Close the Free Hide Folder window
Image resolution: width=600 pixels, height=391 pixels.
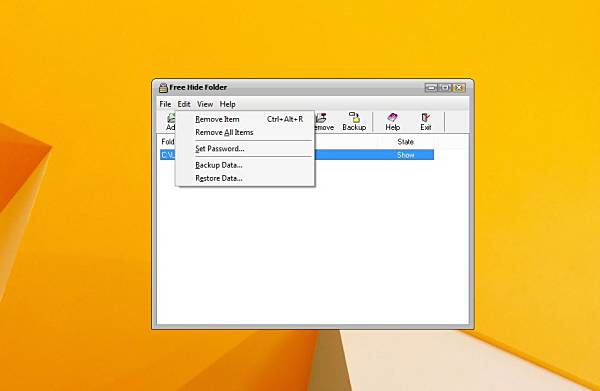click(x=459, y=88)
